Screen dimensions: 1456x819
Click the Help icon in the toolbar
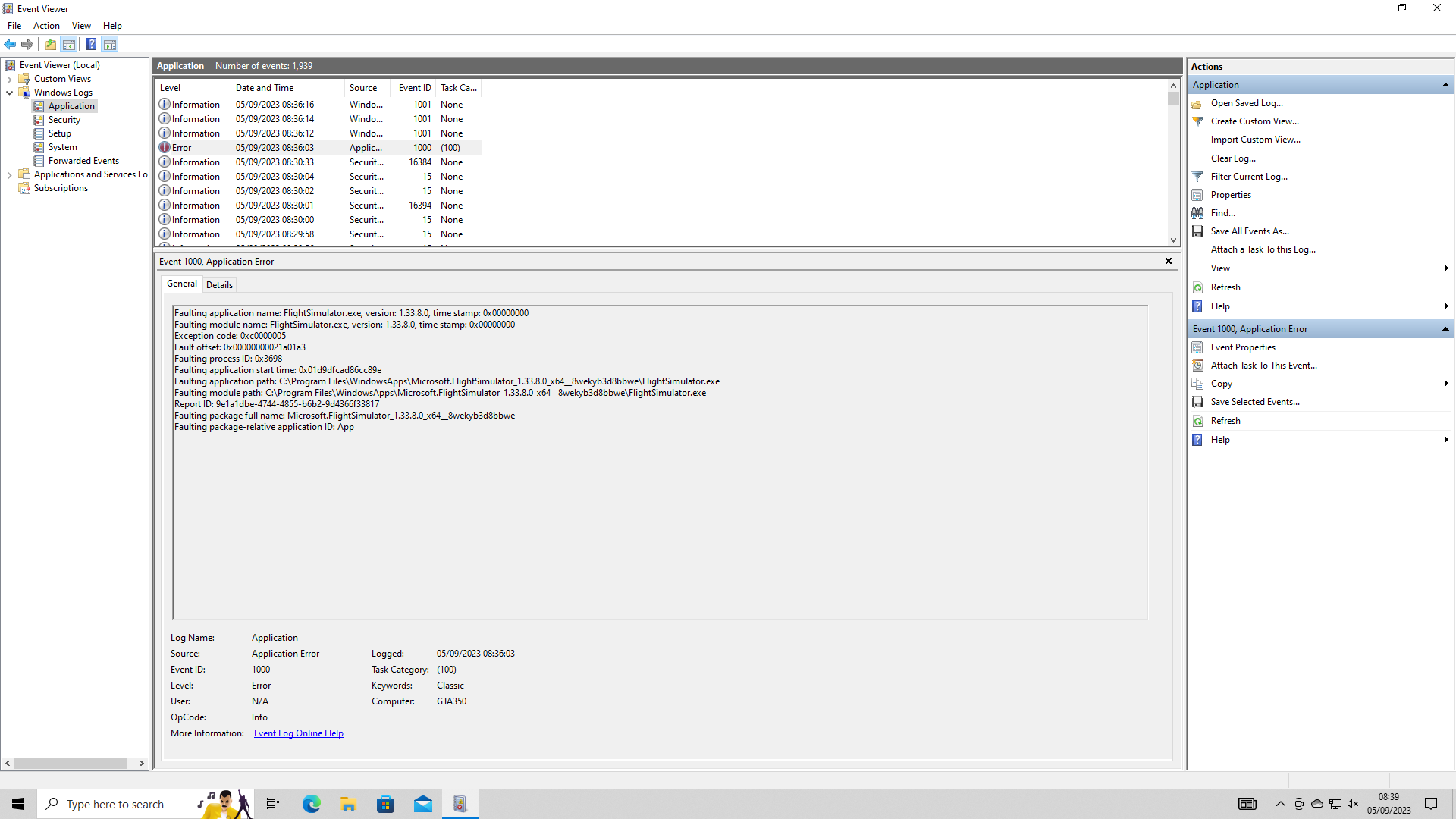click(91, 44)
